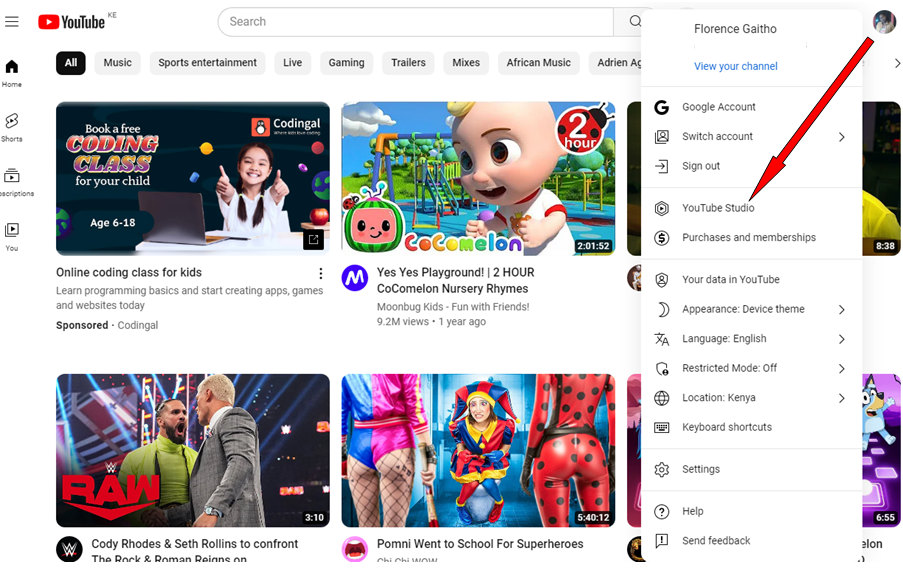903x571 pixels.
Task: Click the Send feedback icon
Action: [x=662, y=540]
